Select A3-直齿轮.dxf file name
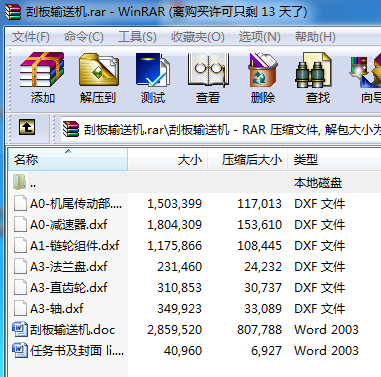 (69, 287)
